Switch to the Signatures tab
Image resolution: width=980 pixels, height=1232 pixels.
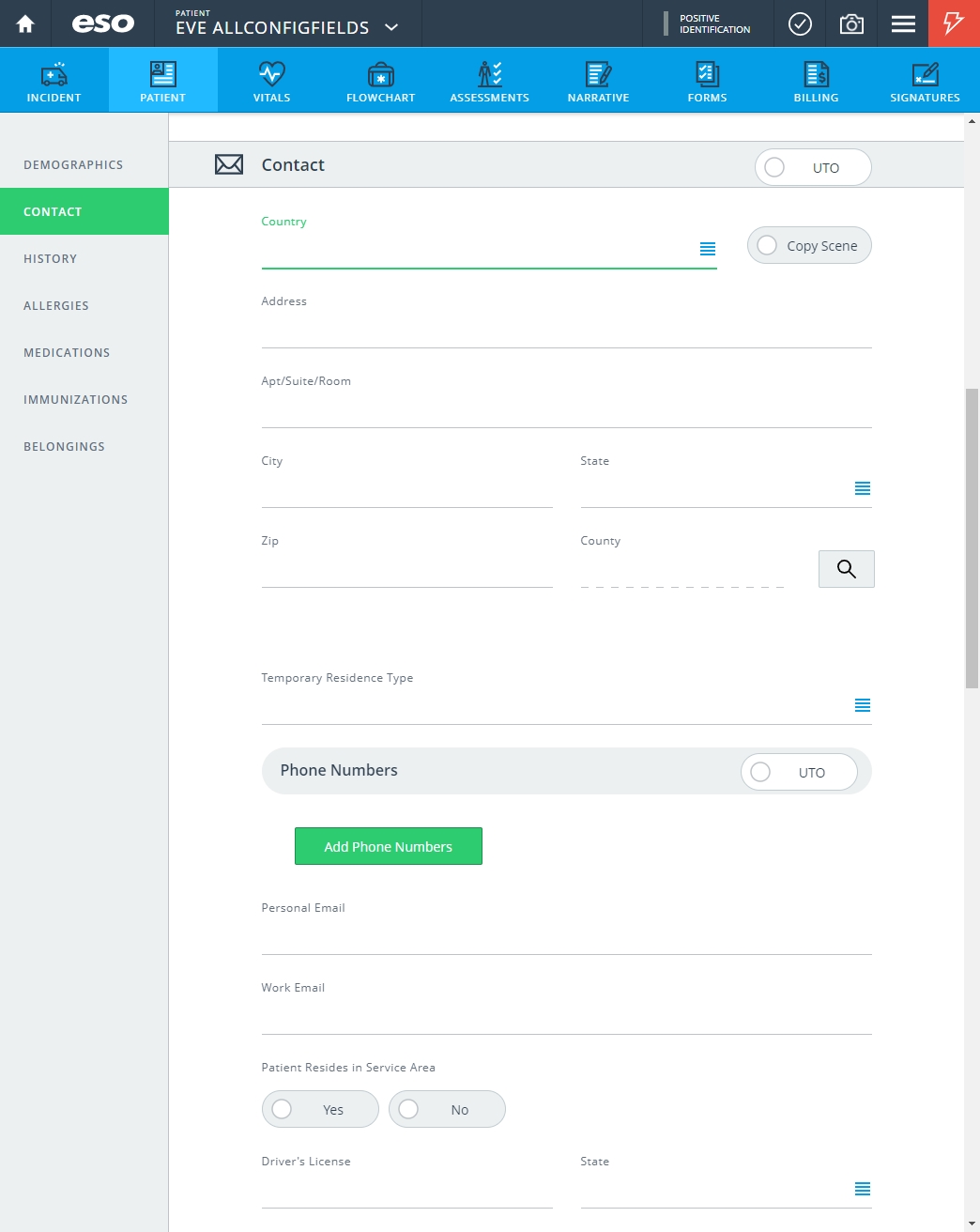point(926,81)
